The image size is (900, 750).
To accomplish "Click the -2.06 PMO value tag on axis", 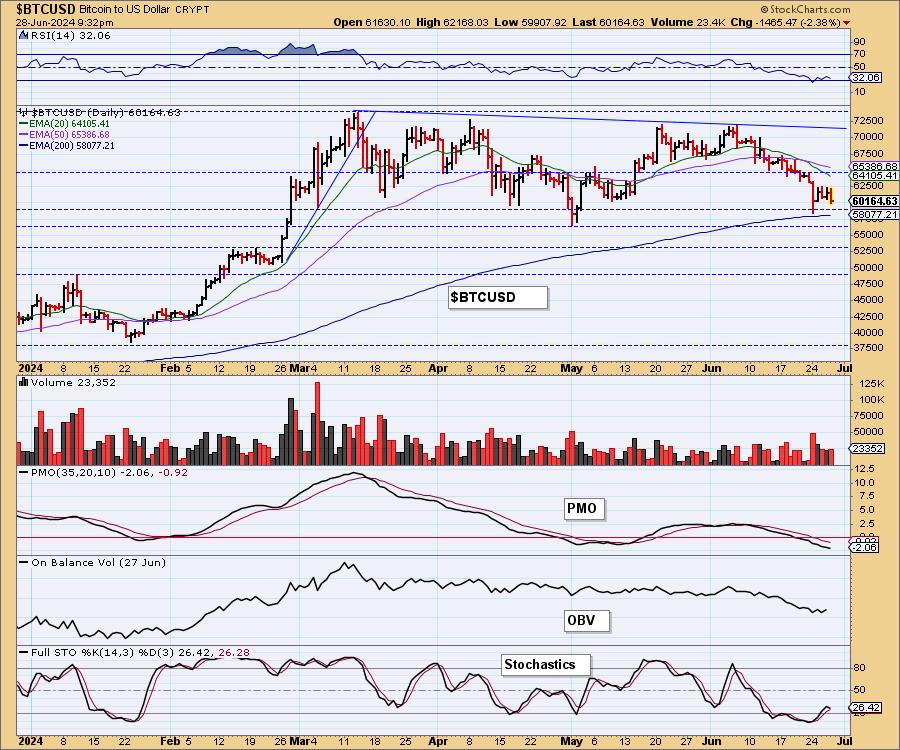I will (864, 547).
